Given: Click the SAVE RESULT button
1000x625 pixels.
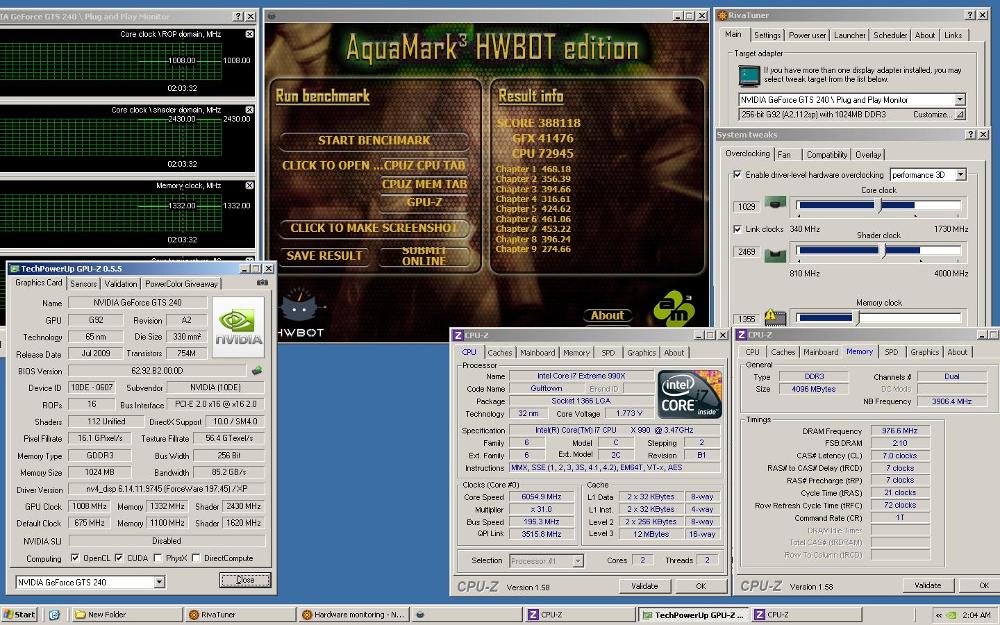Looking at the screenshot, I should 324,256.
